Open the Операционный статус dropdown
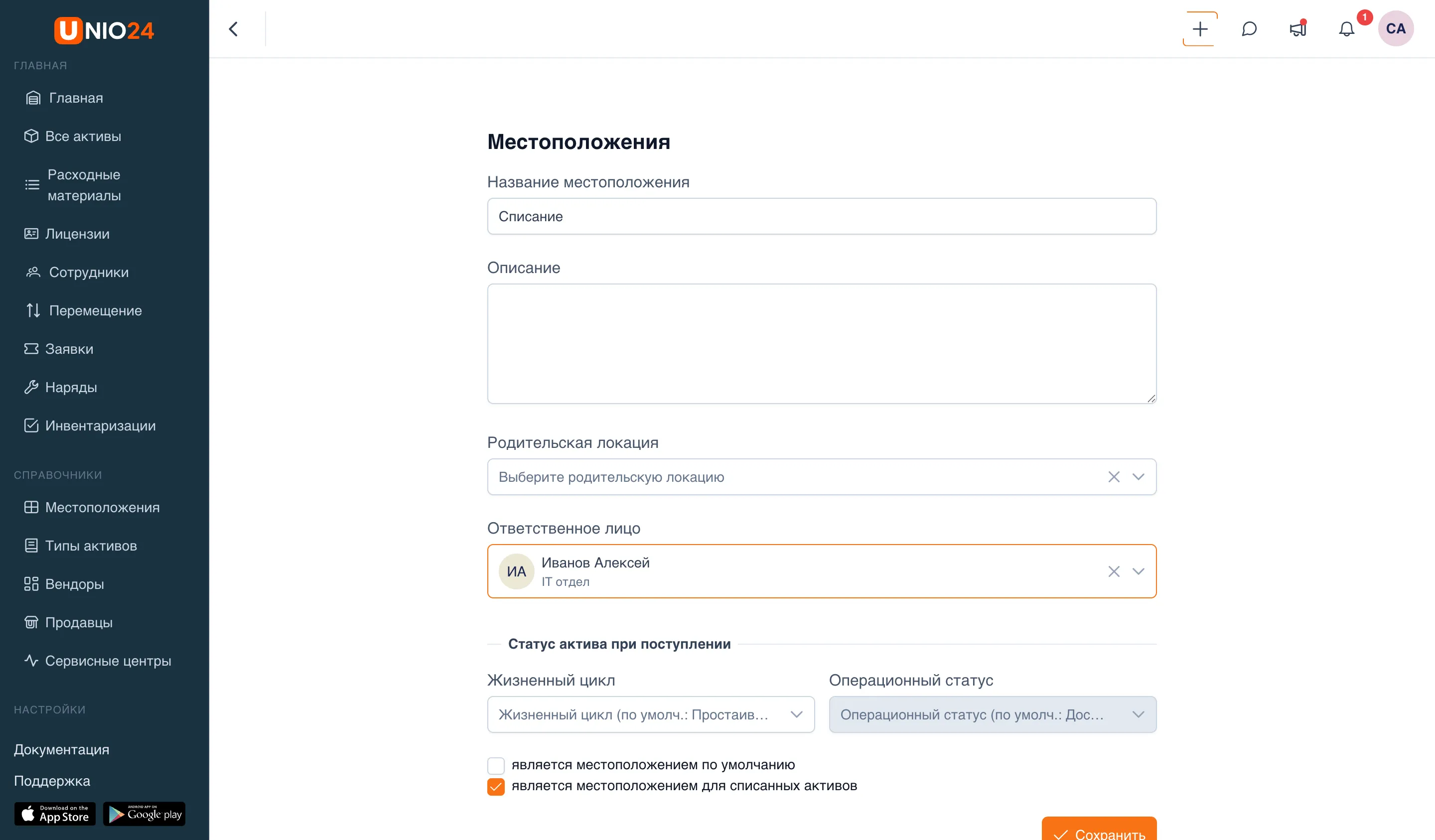The height and width of the screenshot is (840, 1435). [x=993, y=714]
